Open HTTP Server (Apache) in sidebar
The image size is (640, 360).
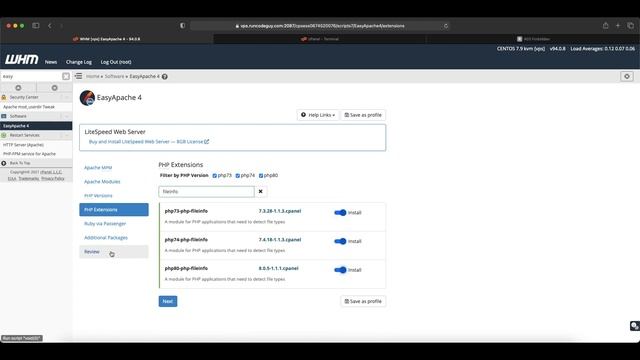(x=23, y=145)
